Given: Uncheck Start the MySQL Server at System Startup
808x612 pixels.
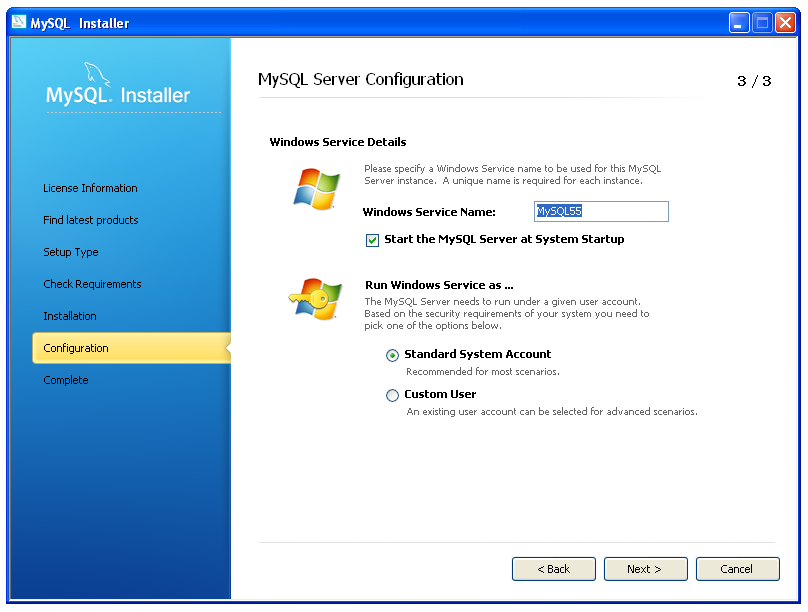Looking at the screenshot, I should click(x=372, y=240).
